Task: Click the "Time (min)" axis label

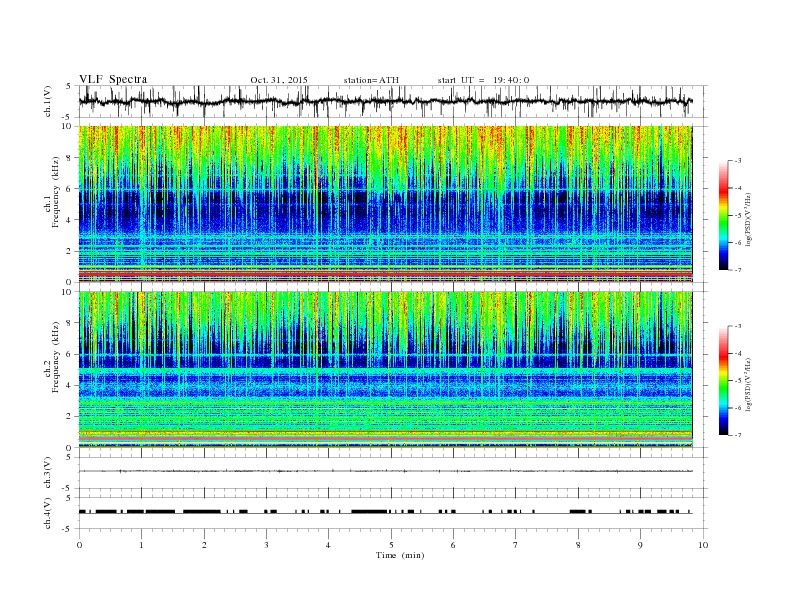Action: click(x=400, y=555)
